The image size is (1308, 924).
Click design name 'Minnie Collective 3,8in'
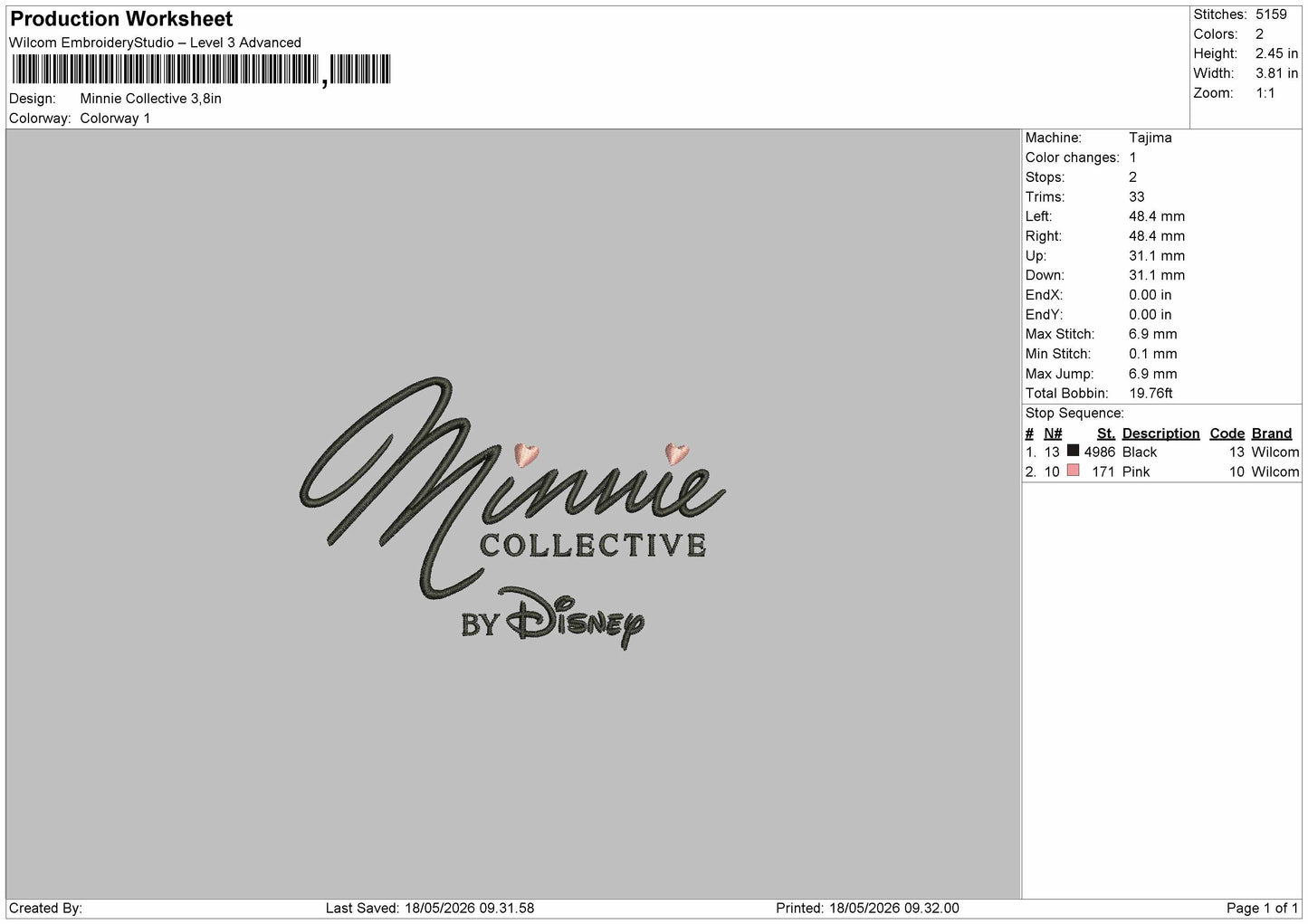(151, 99)
